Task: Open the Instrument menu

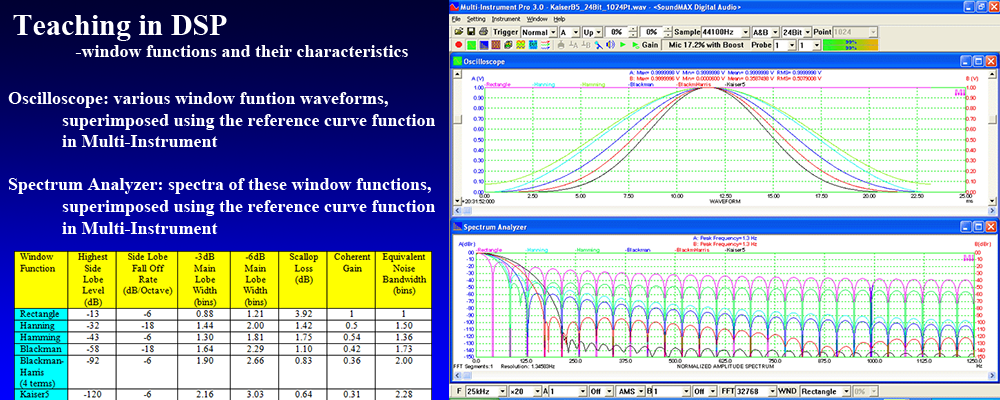Action: coord(506,19)
